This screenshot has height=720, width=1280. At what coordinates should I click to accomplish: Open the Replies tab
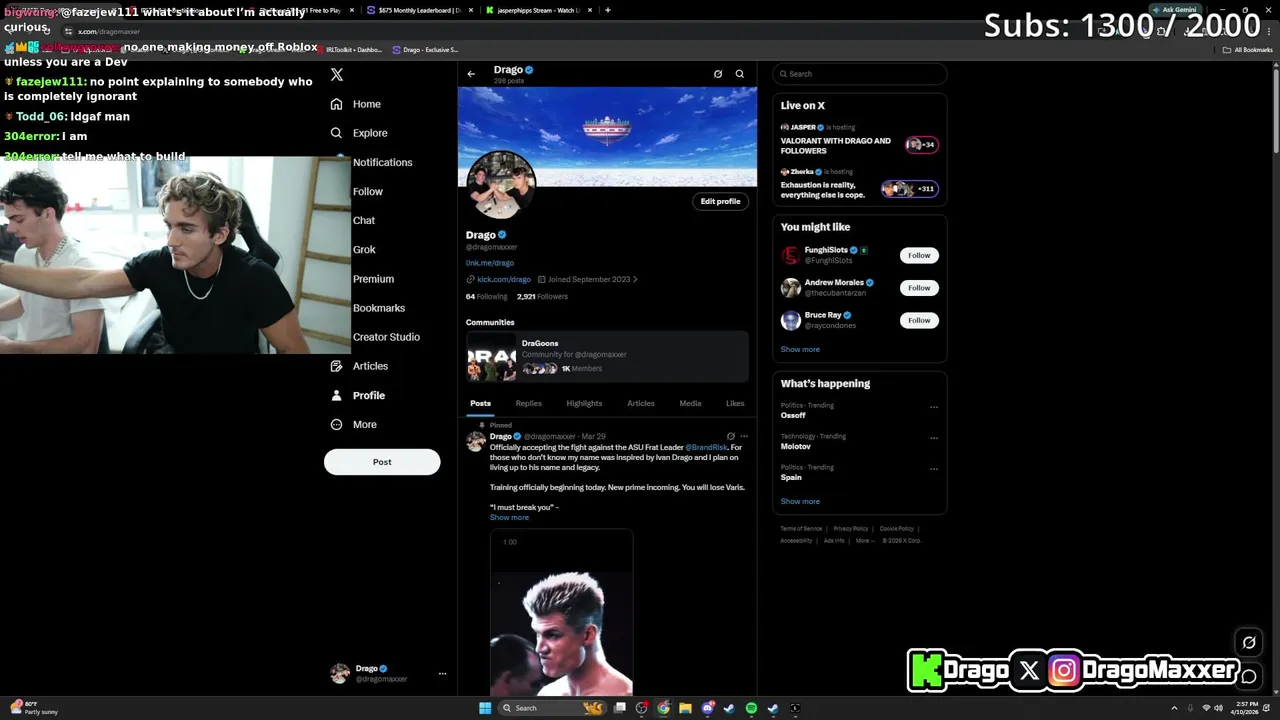(x=528, y=403)
